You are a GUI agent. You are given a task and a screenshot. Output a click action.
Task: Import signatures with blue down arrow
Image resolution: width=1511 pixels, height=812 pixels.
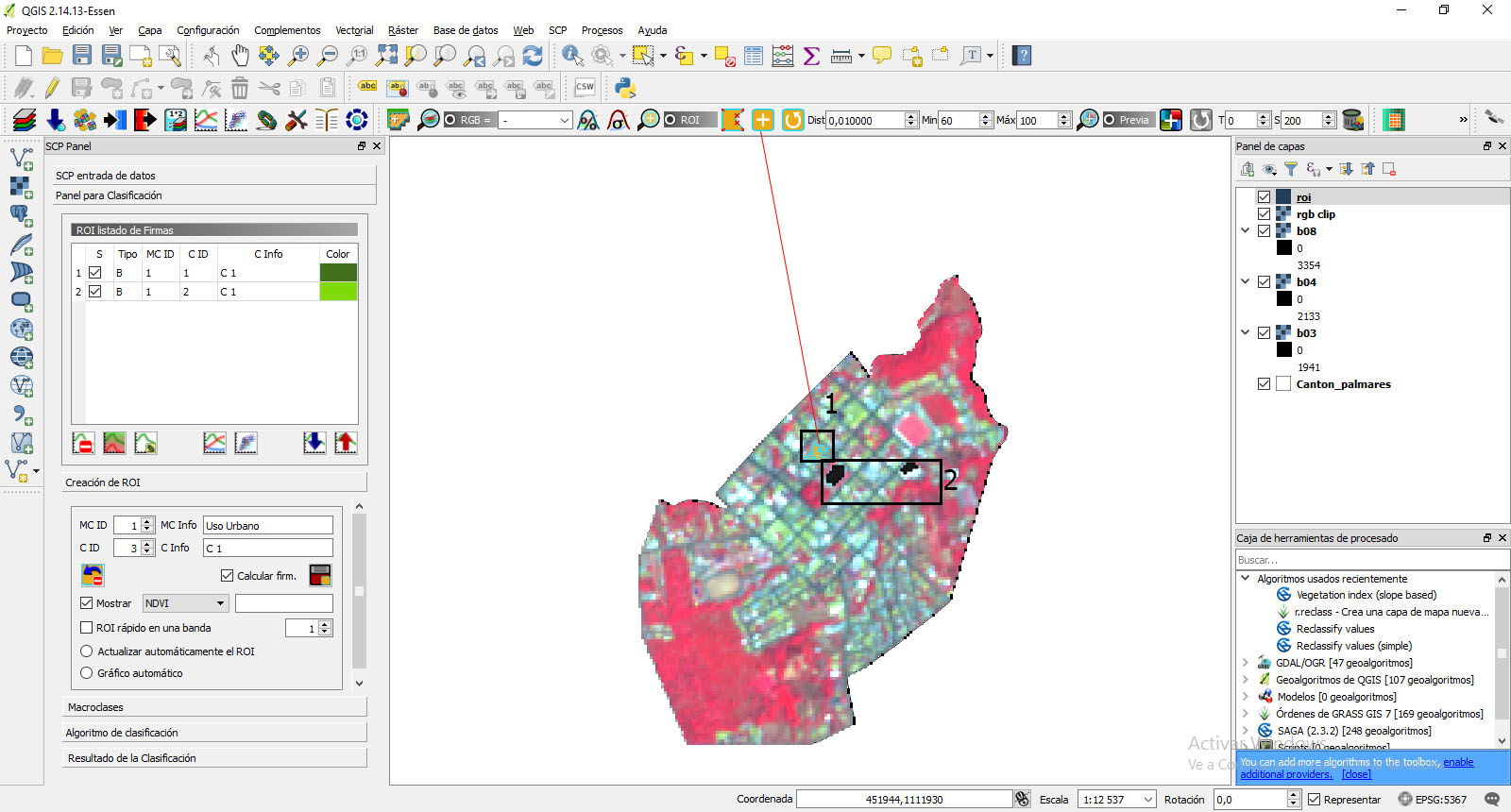coord(314,443)
